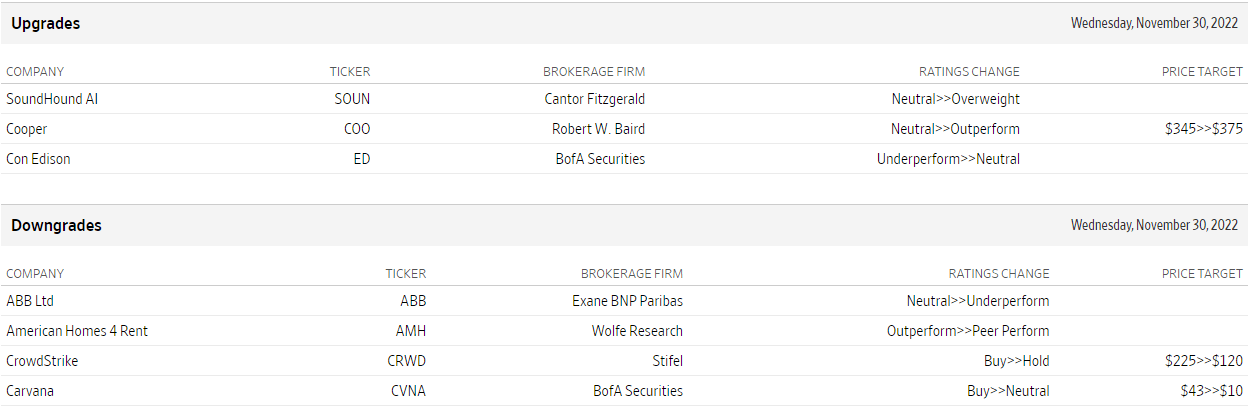
Task: Click American Homes 4 Rent company
Action: click(x=77, y=331)
